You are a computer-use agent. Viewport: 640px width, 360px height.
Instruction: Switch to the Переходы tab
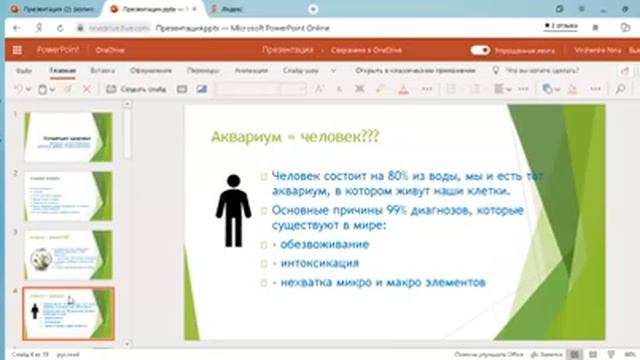coord(203,71)
